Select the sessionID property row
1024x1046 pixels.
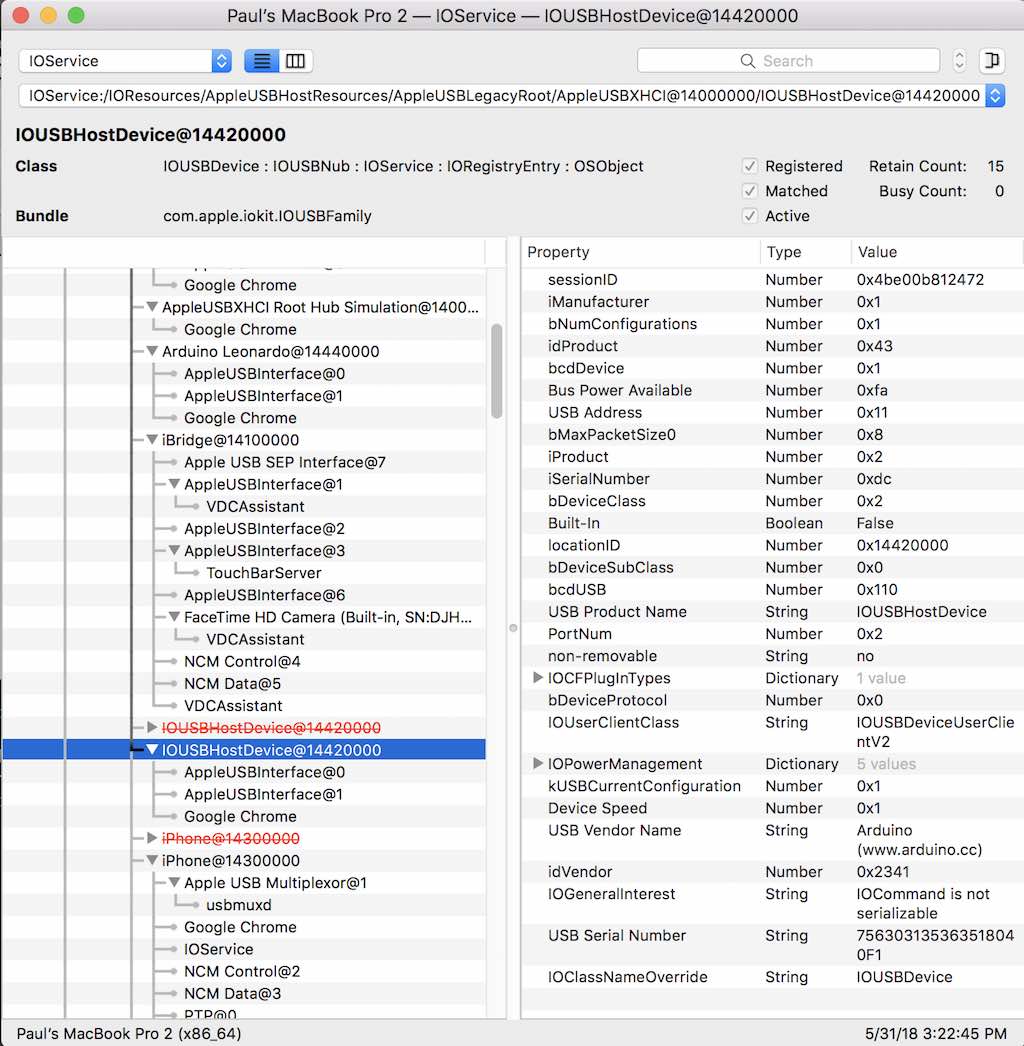pyautogui.click(x=772, y=280)
